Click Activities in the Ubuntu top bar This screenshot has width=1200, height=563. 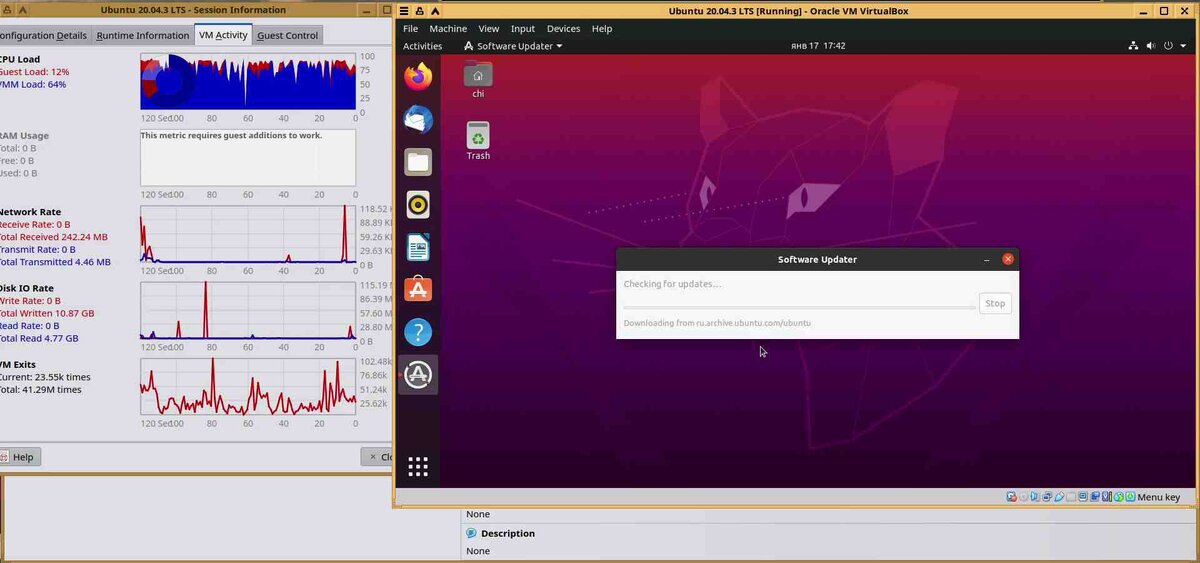tap(422, 46)
